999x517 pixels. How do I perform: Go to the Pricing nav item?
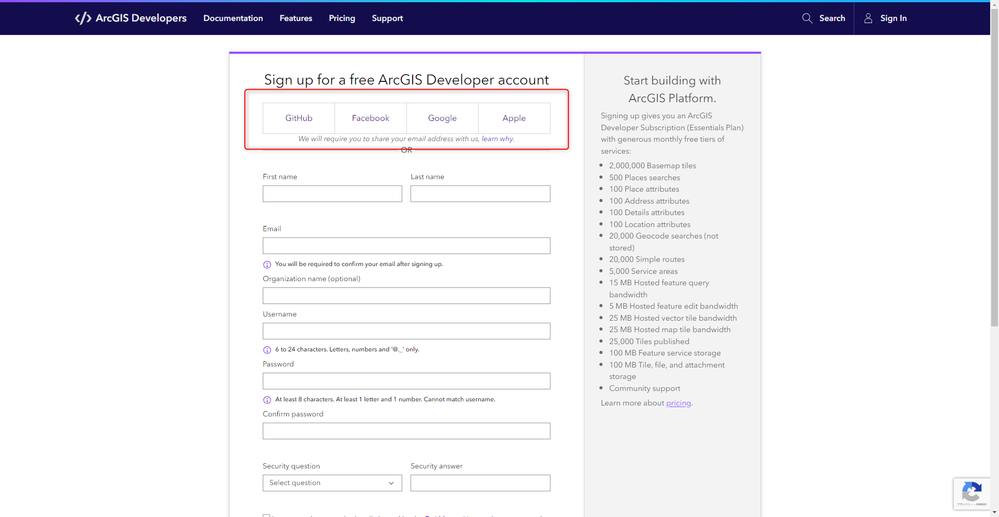click(x=342, y=18)
